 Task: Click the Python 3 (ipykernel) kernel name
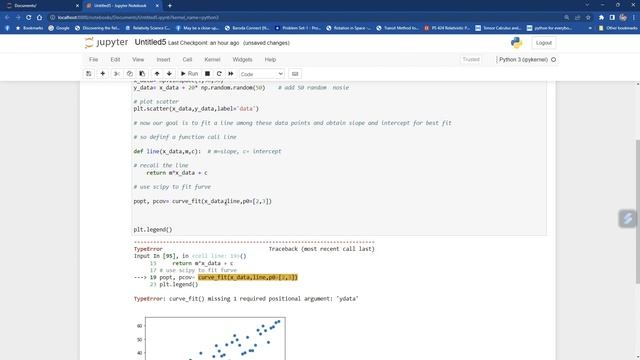pyautogui.click(x=523, y=60)
